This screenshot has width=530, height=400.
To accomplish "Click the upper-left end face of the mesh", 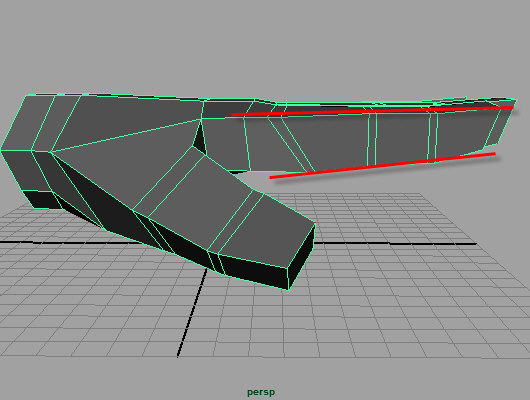I will pos(27,123).
